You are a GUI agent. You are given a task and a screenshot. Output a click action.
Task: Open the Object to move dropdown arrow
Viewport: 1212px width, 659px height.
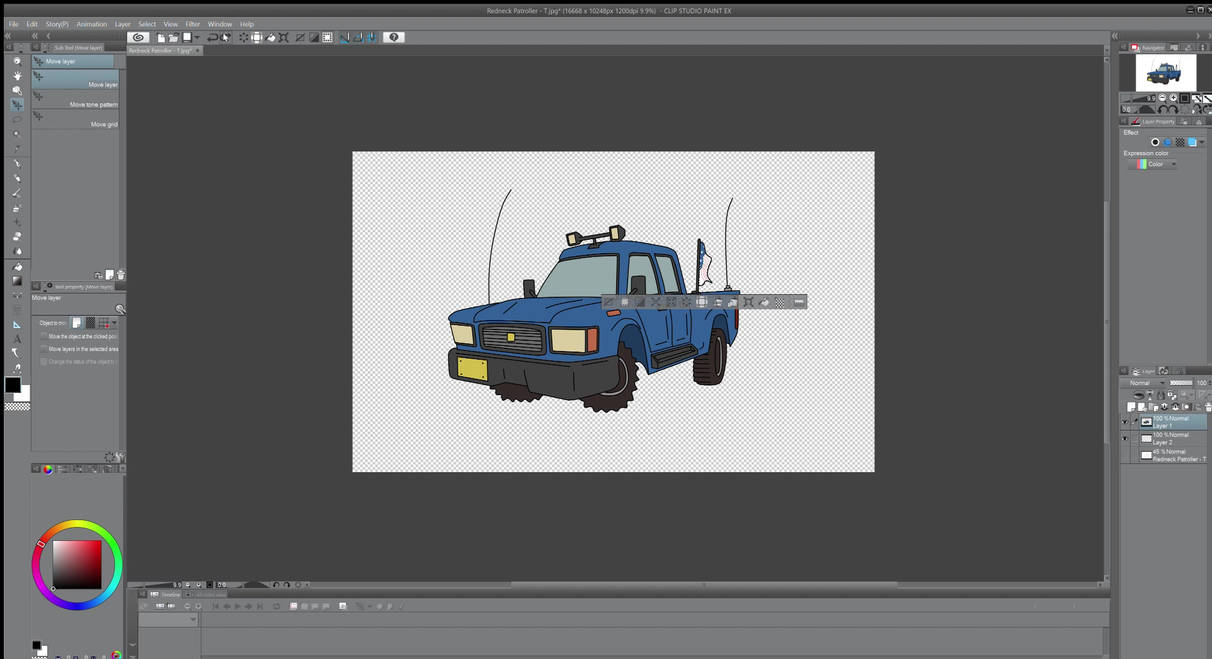click(114, 323)
